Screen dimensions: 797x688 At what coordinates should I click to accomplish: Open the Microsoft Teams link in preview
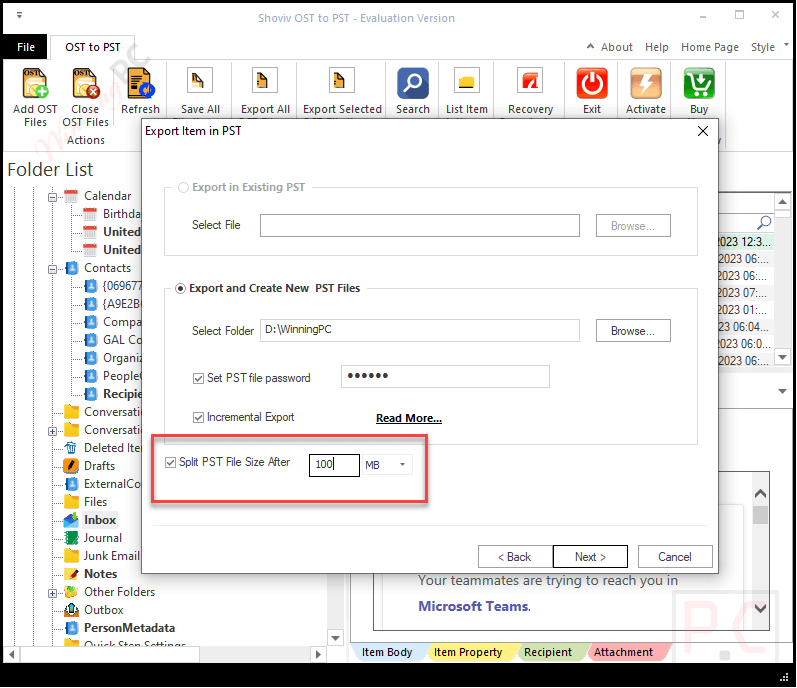(473, 607)
